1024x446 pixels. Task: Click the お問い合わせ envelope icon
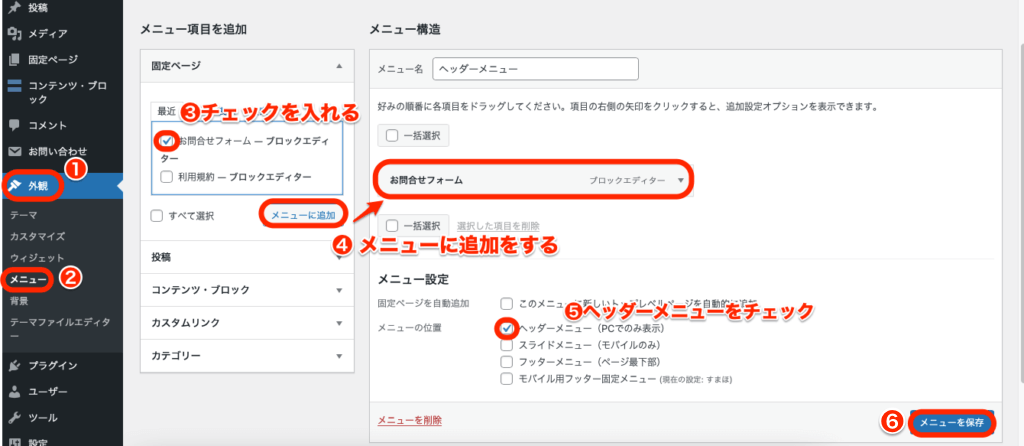click(x=14, y=151)
